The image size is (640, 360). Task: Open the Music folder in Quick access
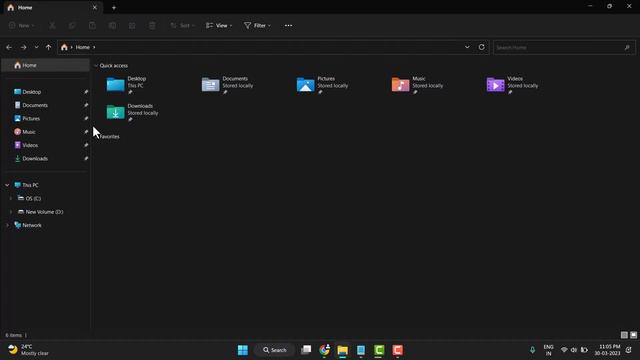point(418,85)
